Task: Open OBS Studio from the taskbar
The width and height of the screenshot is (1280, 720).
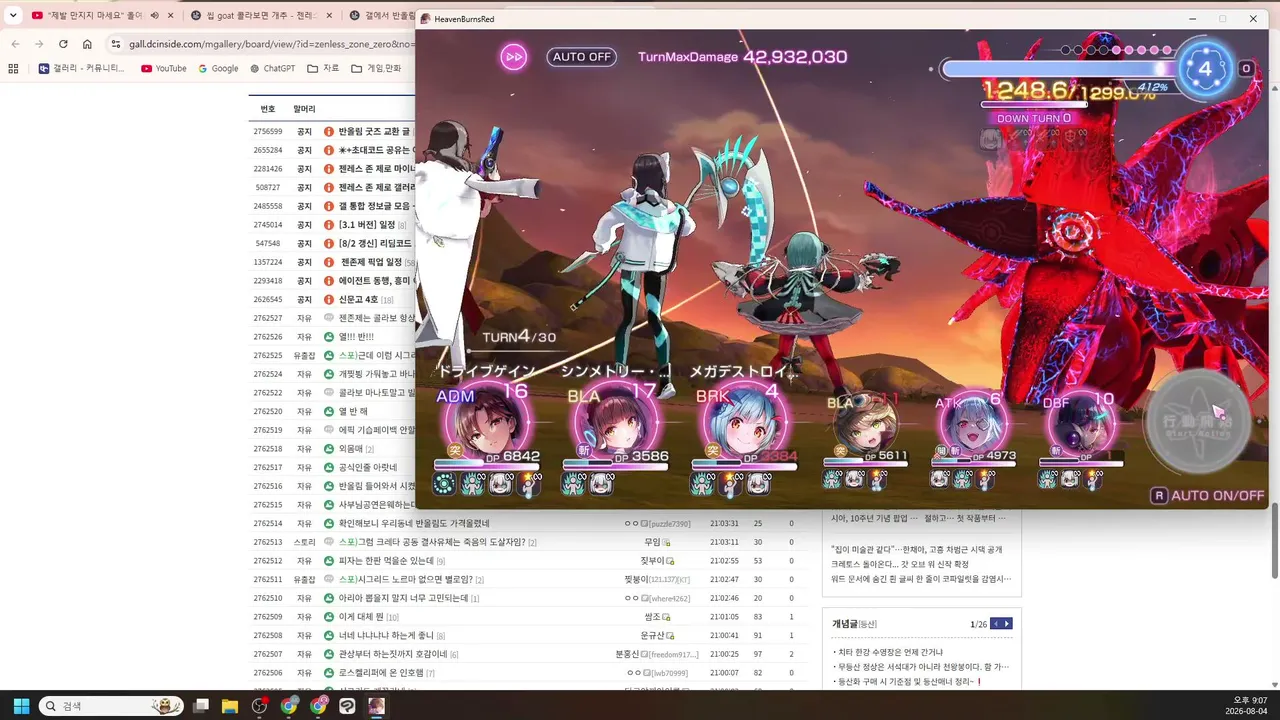Action: pos(259,706)
